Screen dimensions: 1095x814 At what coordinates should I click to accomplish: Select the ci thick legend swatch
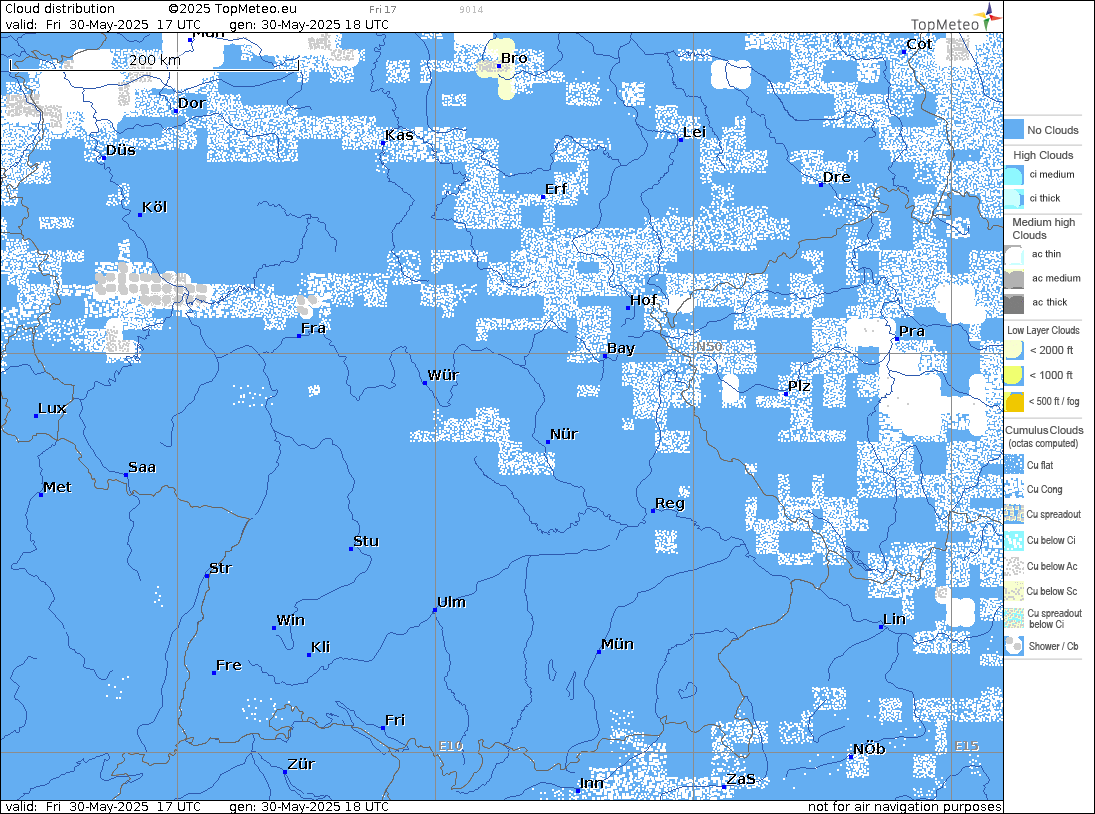tap(1014, 198)
